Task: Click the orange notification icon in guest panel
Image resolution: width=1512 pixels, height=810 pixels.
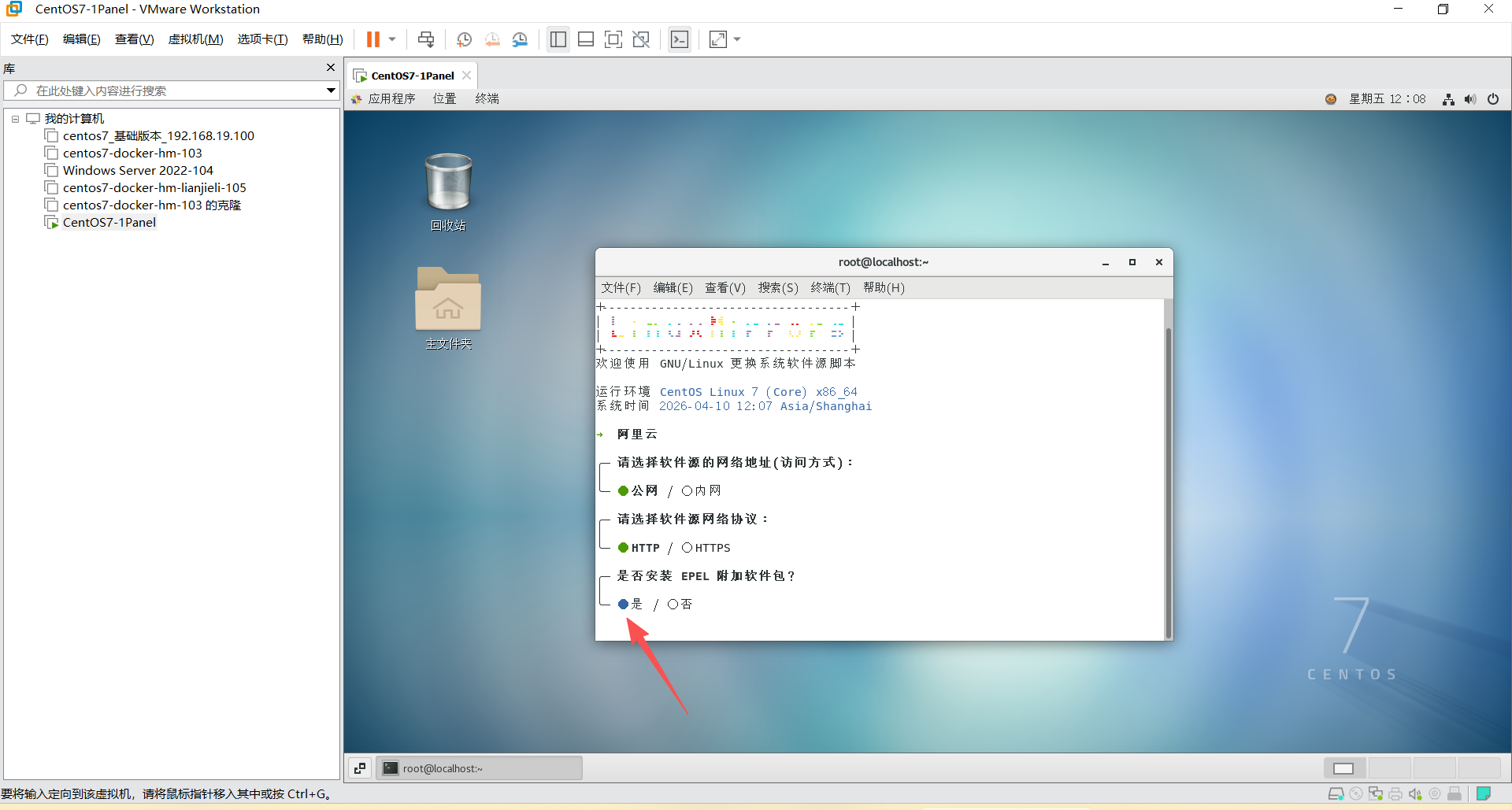Action: (1331, 98)
